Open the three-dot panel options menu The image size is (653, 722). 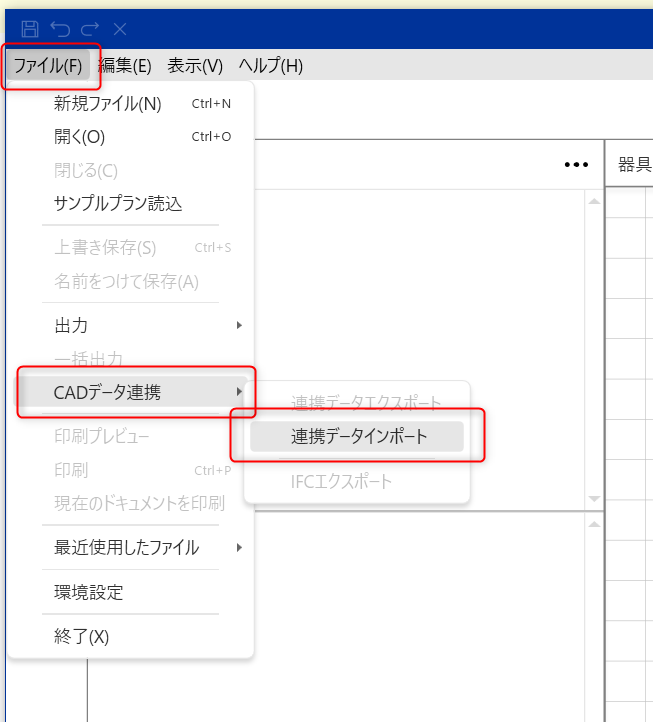576,165
